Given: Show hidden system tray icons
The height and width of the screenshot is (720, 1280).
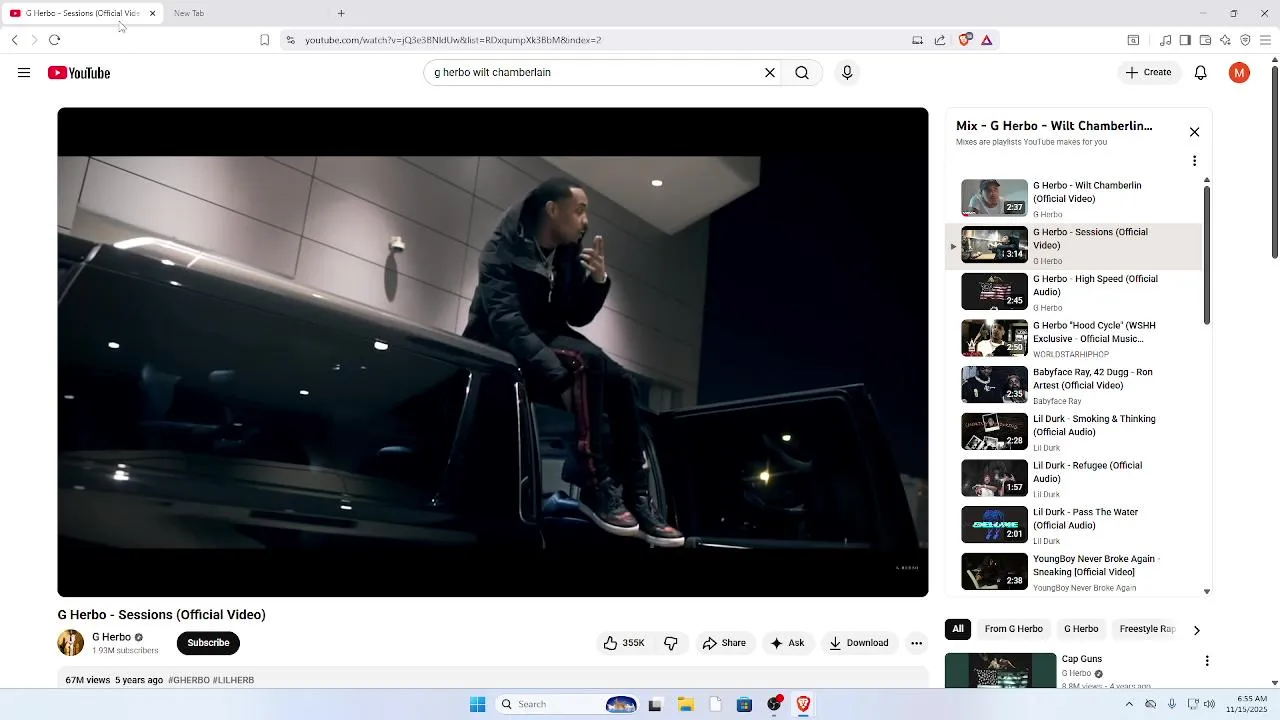Looking at the screenshot, I should point(1129,704).
